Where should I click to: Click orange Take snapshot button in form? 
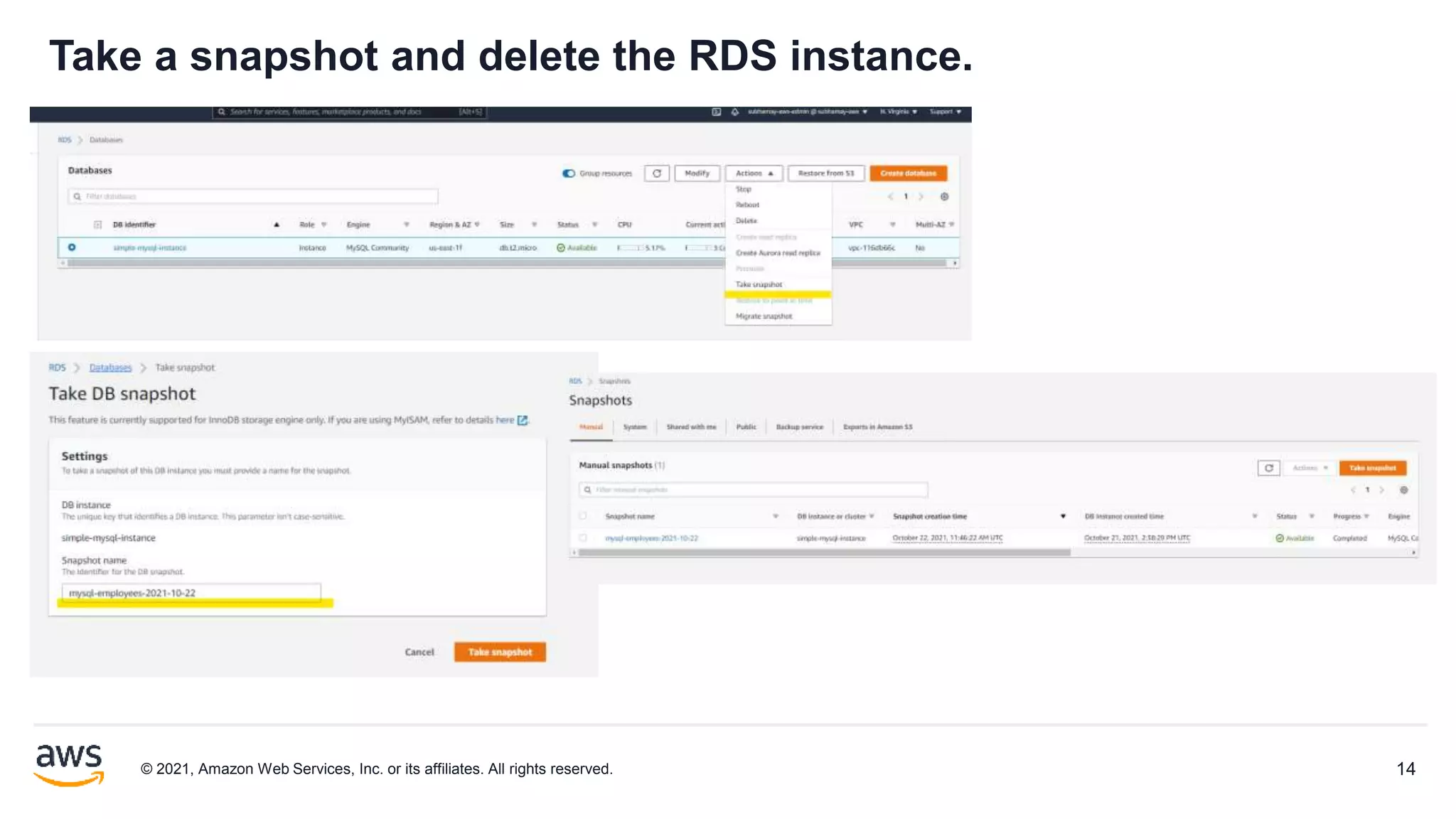click(x=500, y=652)
